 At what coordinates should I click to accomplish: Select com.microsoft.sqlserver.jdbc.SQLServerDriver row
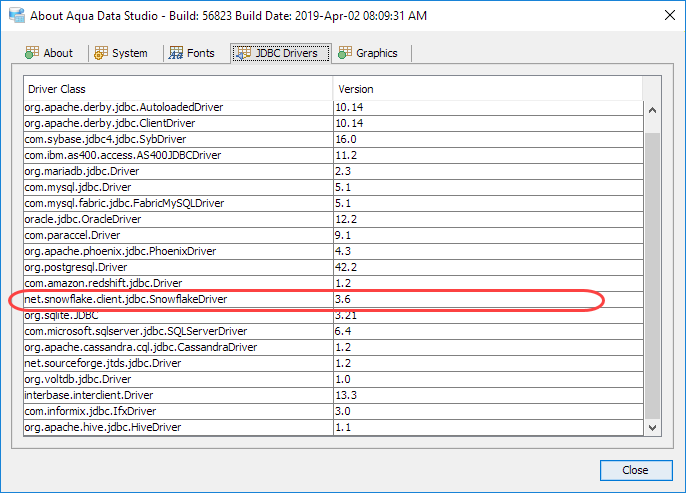(333, 331)
